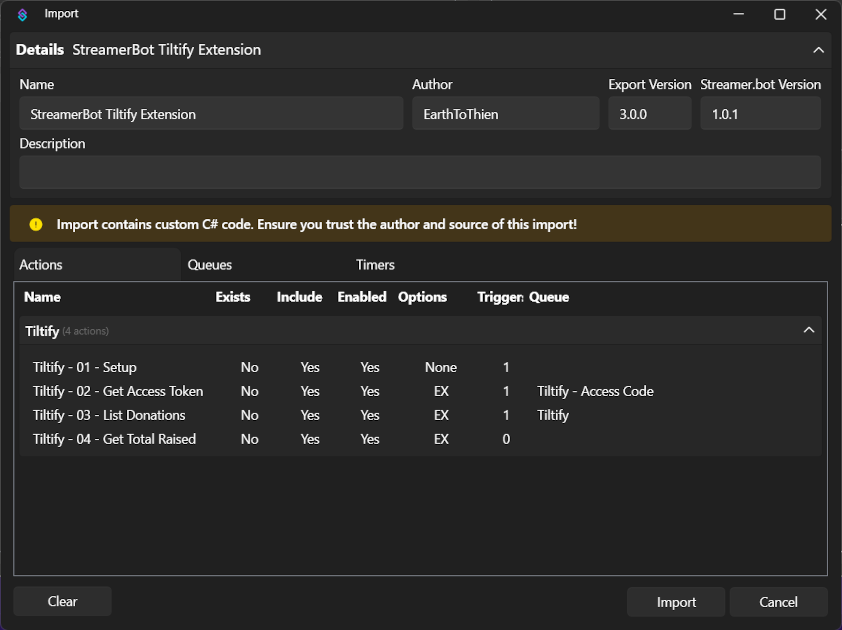Collapse the Tiltify actions group
The image size is (842, 630).
809,330
